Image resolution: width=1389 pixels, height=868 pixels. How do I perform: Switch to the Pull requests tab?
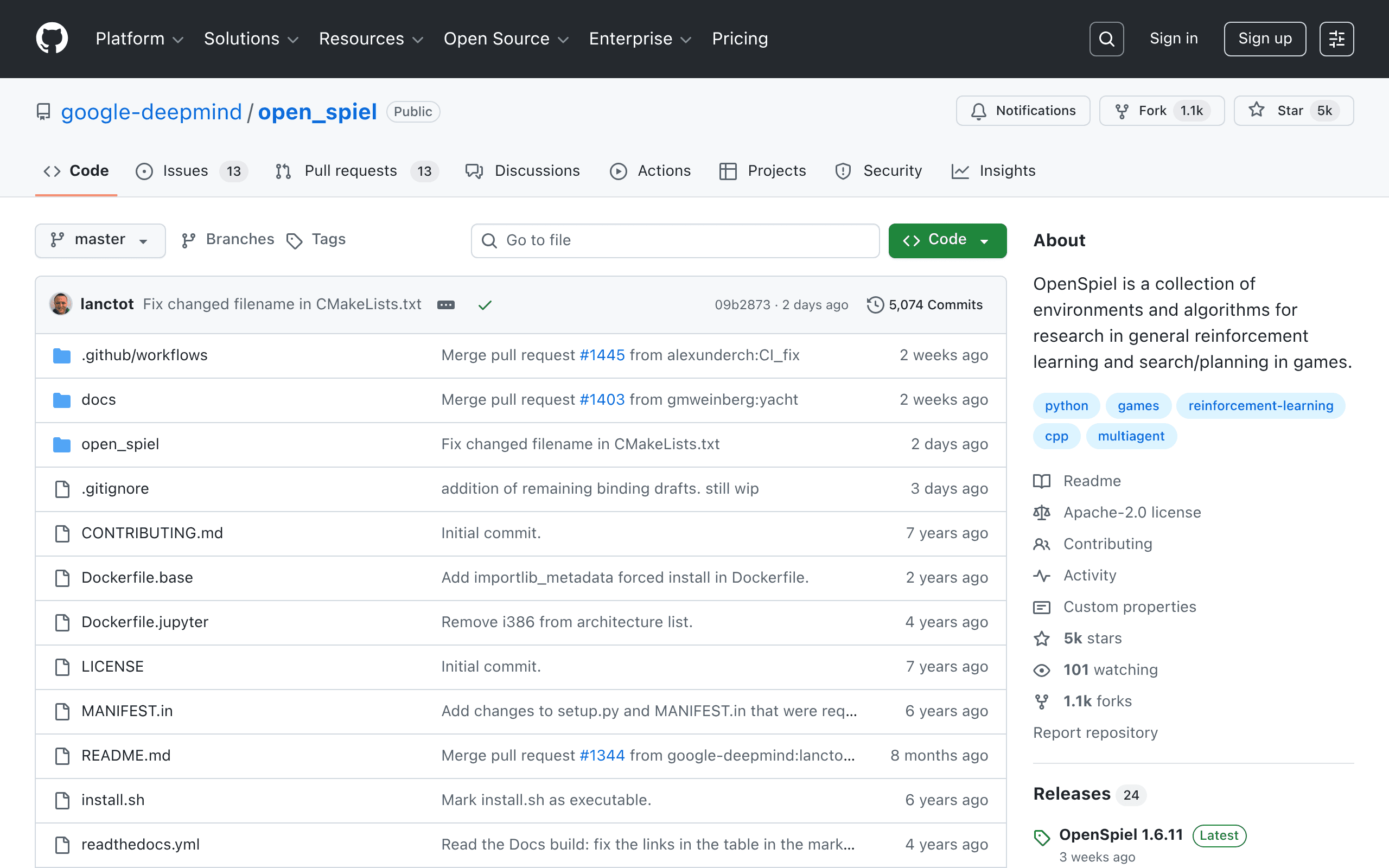point(356,171)
